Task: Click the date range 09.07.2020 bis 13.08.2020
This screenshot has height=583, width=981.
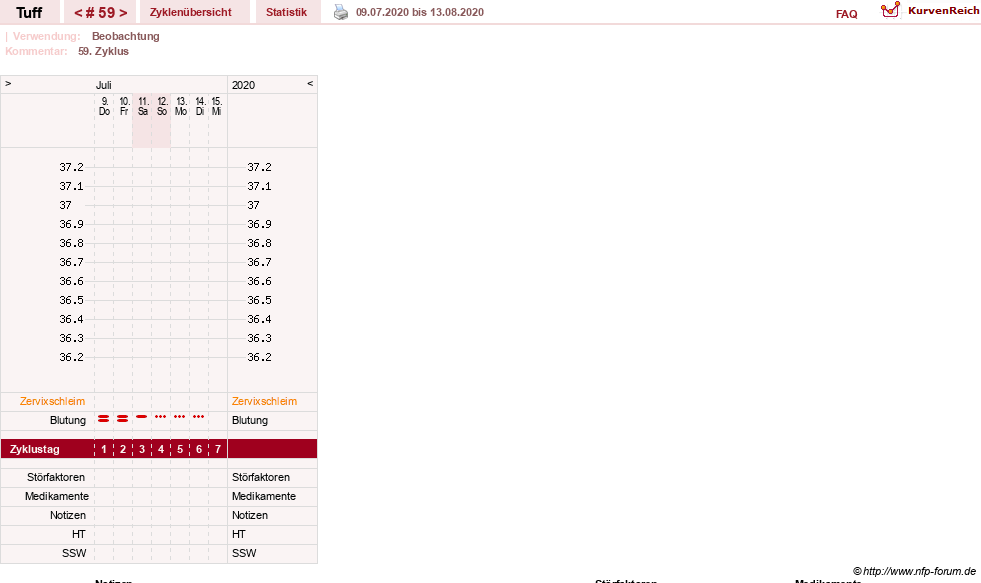Action: coord(420,12)
